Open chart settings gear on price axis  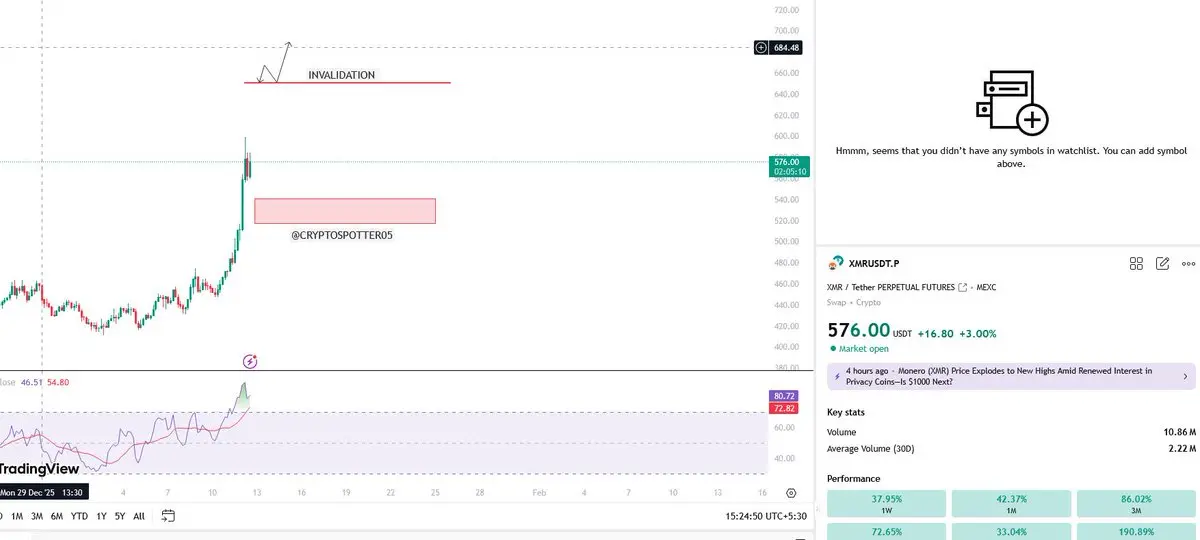pyautogui.click(x=791, y=493)
